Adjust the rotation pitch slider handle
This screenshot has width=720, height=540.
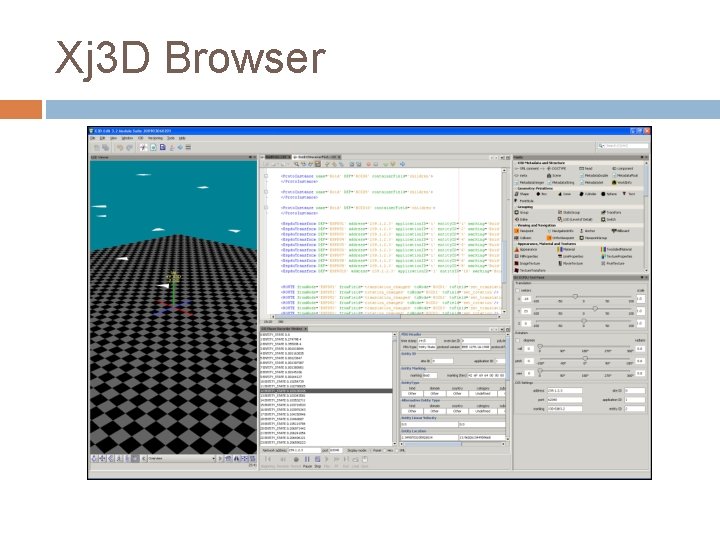585,358
